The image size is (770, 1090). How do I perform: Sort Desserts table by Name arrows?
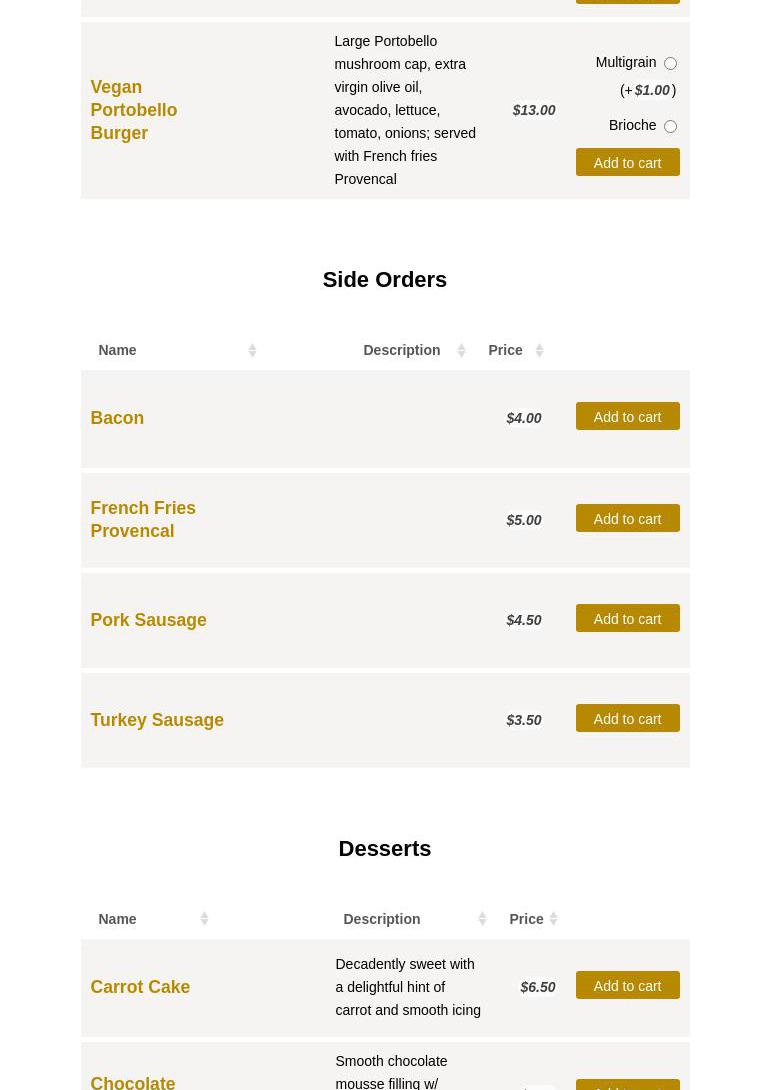pos(204,919)
